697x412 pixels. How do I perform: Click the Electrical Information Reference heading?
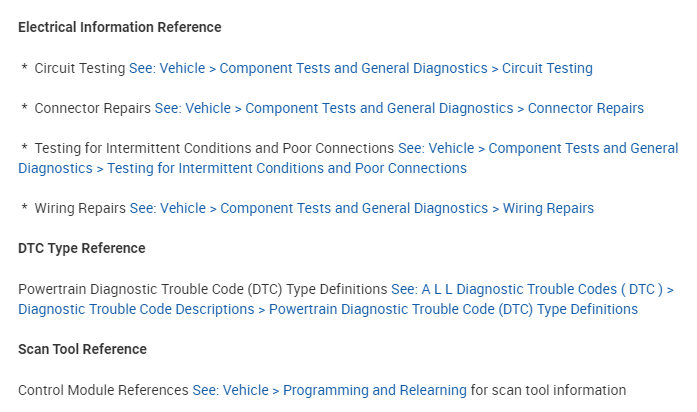coord(120,27)
